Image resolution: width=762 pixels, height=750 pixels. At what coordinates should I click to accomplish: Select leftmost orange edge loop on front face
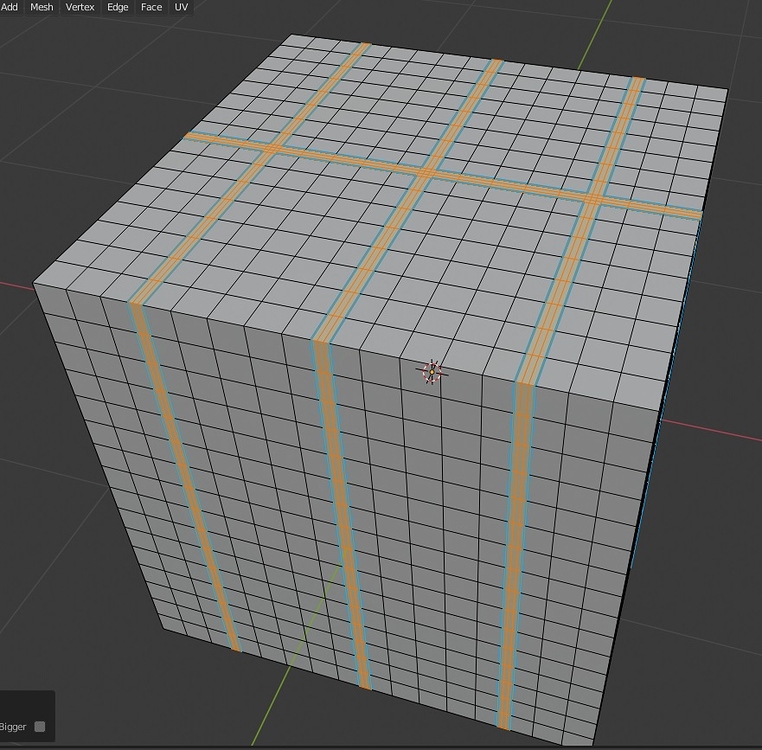185,476
